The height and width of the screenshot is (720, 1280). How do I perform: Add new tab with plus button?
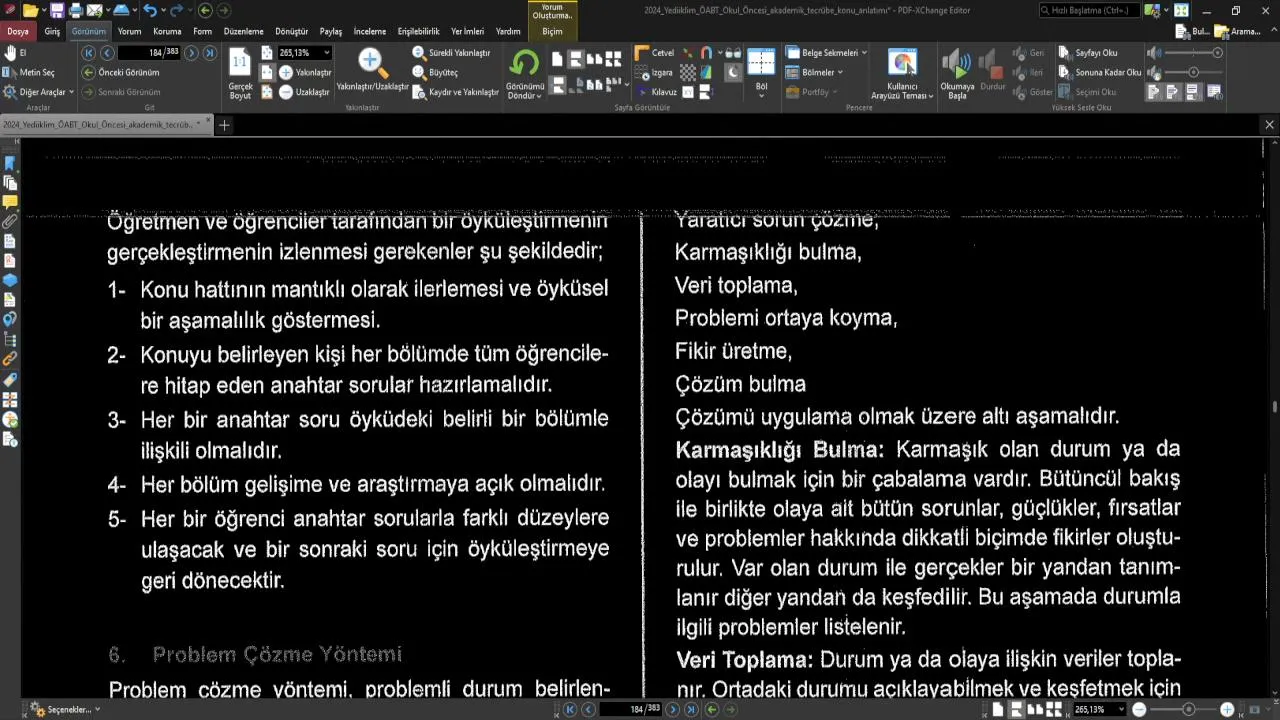(x=224, y=125)
